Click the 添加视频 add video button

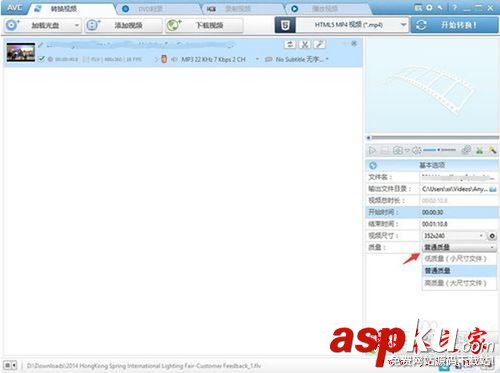click(x=123, y=25)
